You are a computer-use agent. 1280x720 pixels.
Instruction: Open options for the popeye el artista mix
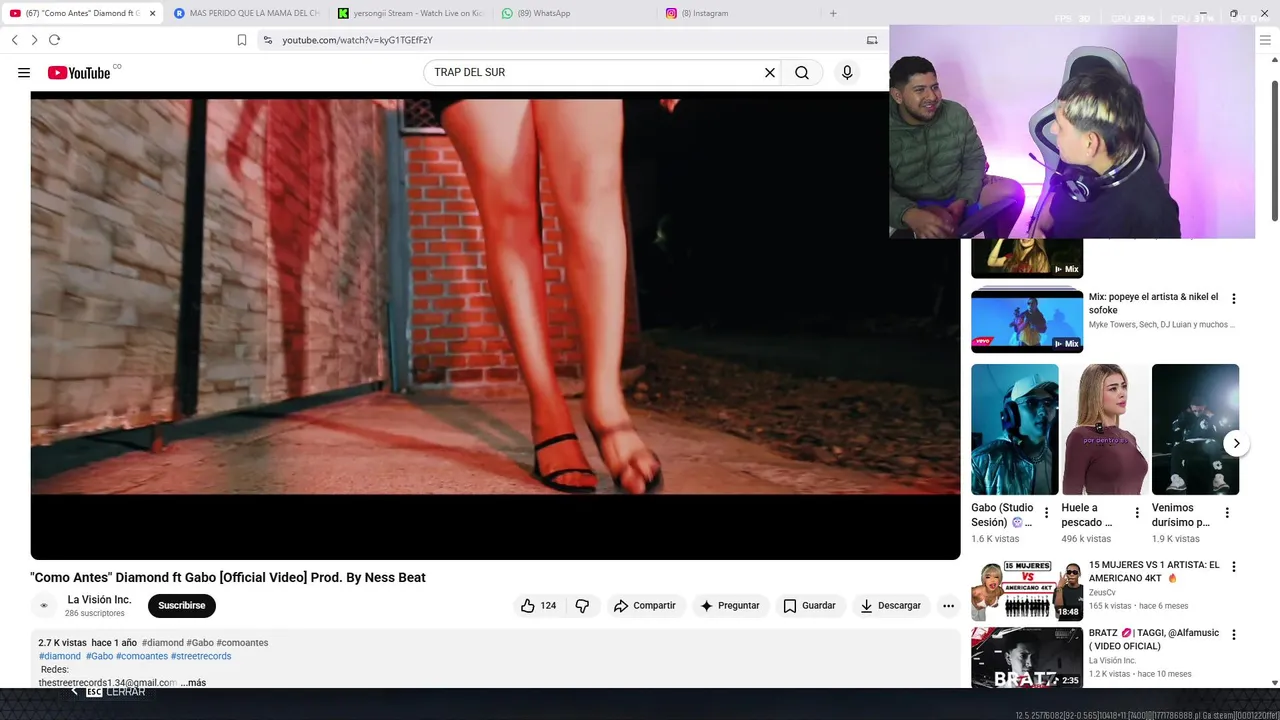tap(1233, 299)
